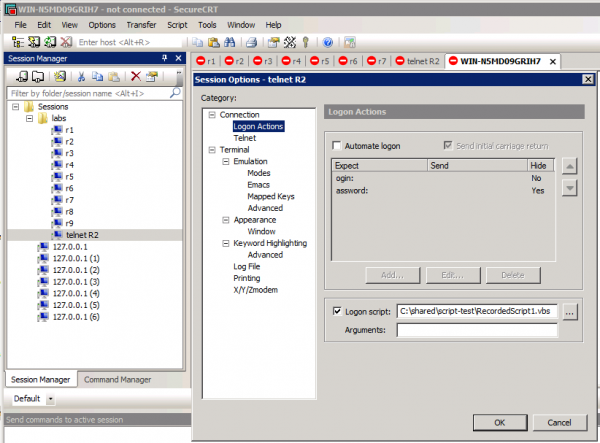Pin the Session Manager panel
This screenshot has height=443, width=600.
click(164, 59)
